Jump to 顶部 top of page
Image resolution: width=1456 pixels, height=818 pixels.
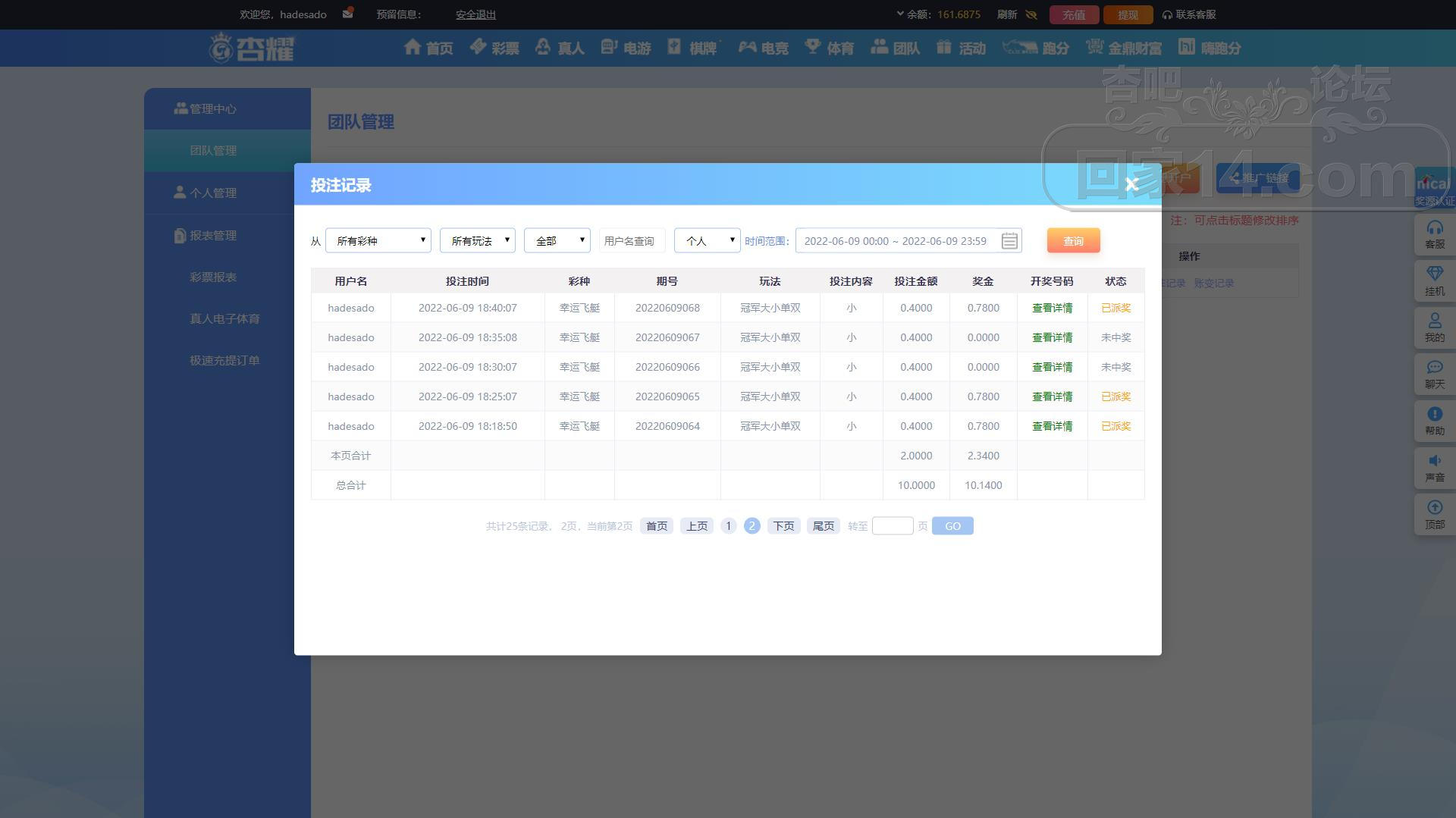coord(1435,515)
